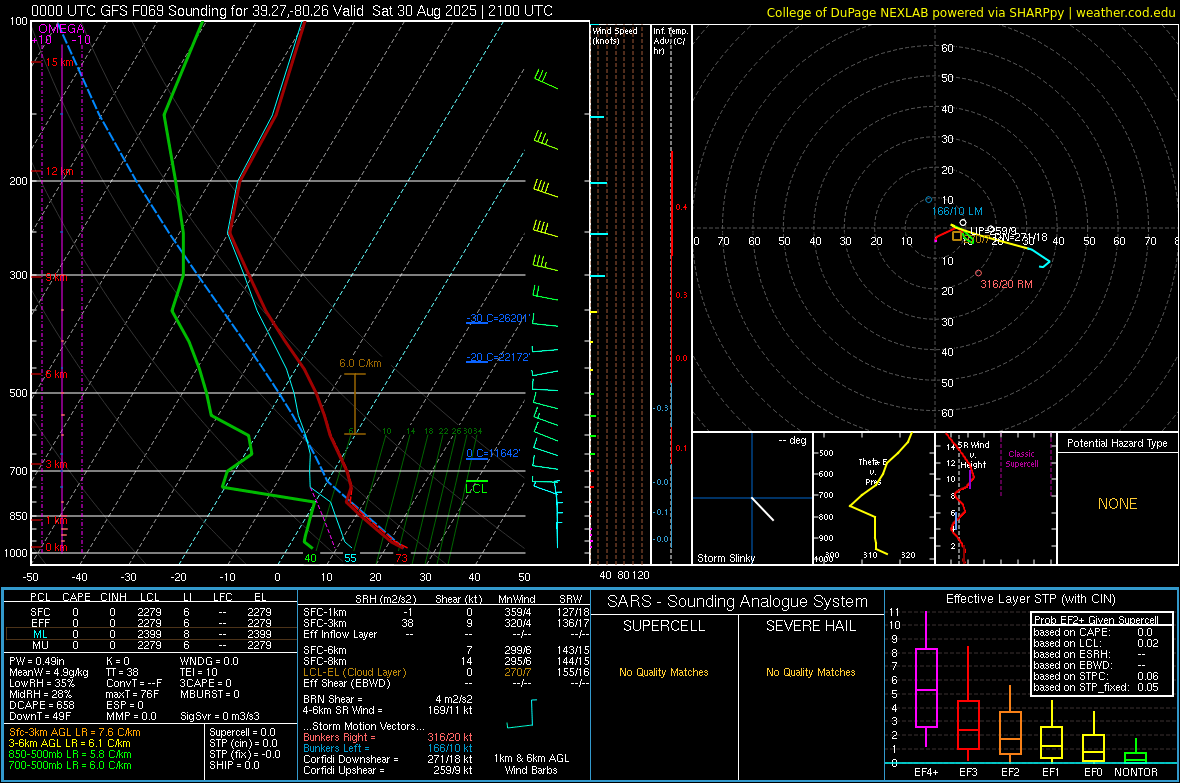Select the MU parcel row
Image resolution: width=1180 pixels, height=783 pixels.
(150, 645)
